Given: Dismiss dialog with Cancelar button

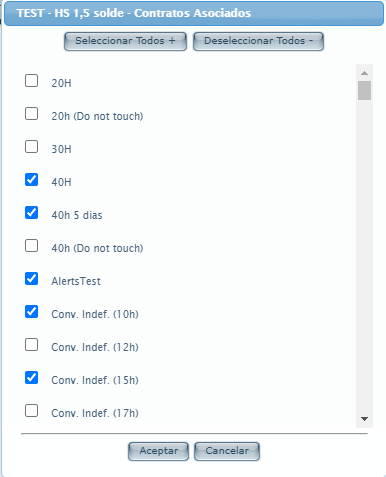Looking at the screenshot, I should click(227, 451).
